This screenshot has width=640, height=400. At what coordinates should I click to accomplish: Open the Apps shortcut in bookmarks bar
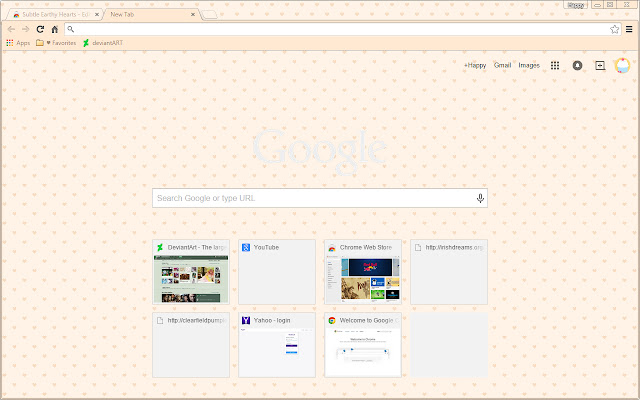pos(18,43)
